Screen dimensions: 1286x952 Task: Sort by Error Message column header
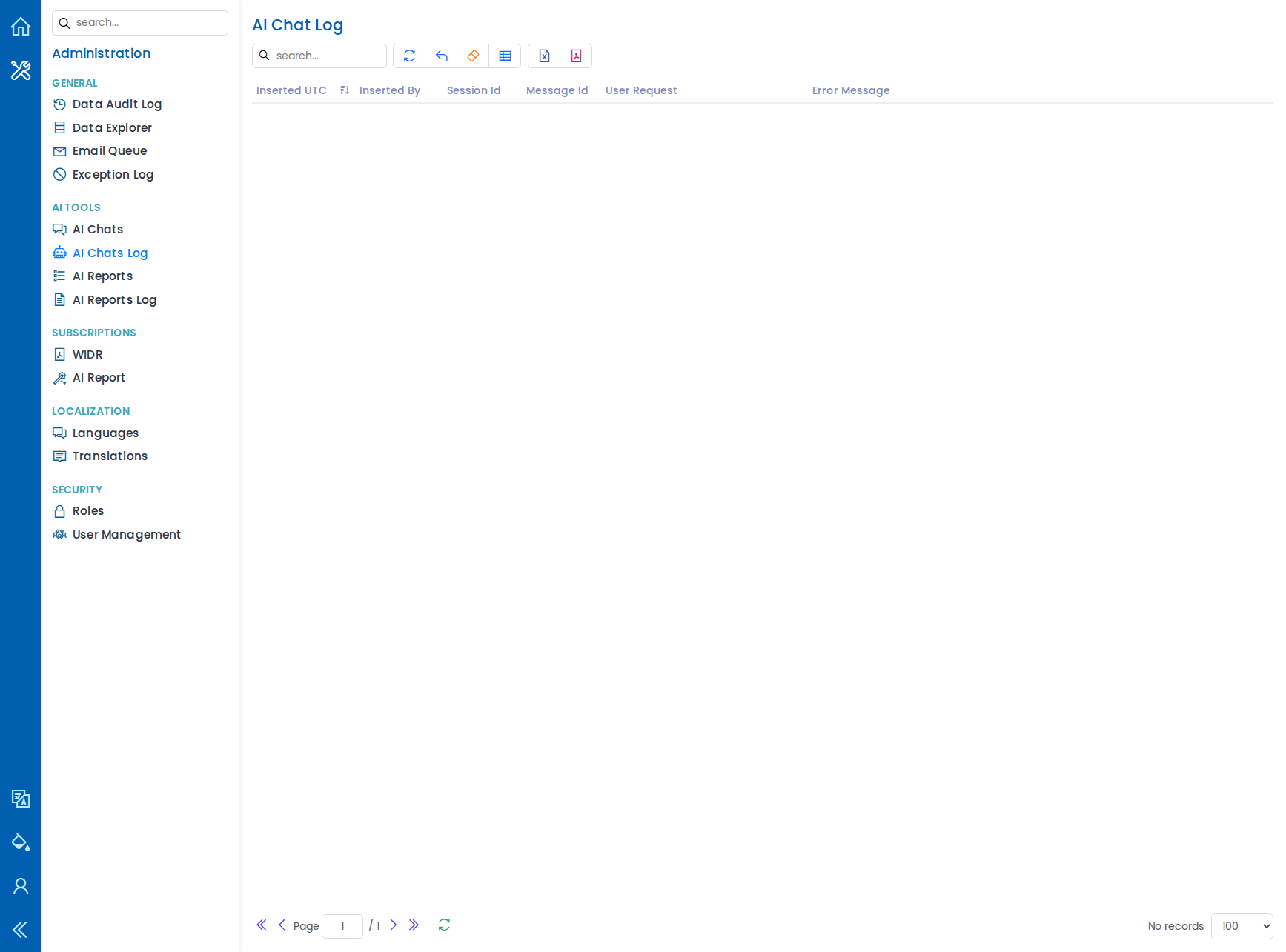851,90
